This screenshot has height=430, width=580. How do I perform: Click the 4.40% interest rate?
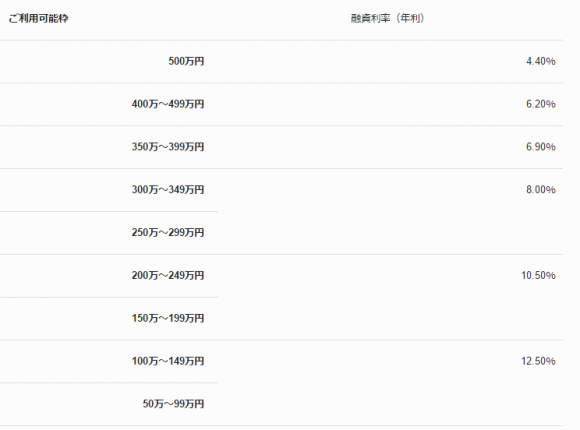pyautogui.click(x=541, y=61)
